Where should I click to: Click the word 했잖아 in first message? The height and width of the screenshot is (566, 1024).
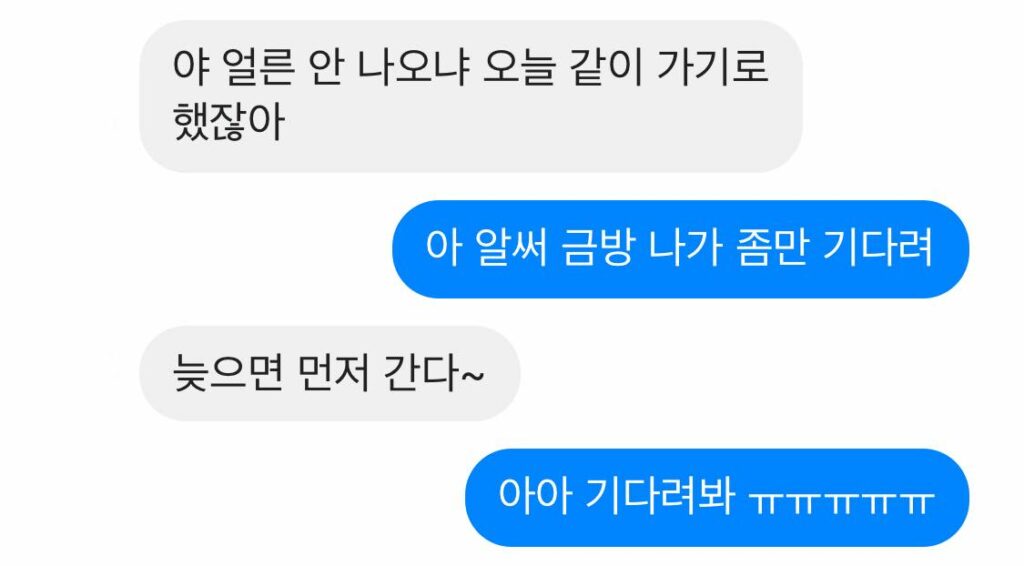(229, 122)
